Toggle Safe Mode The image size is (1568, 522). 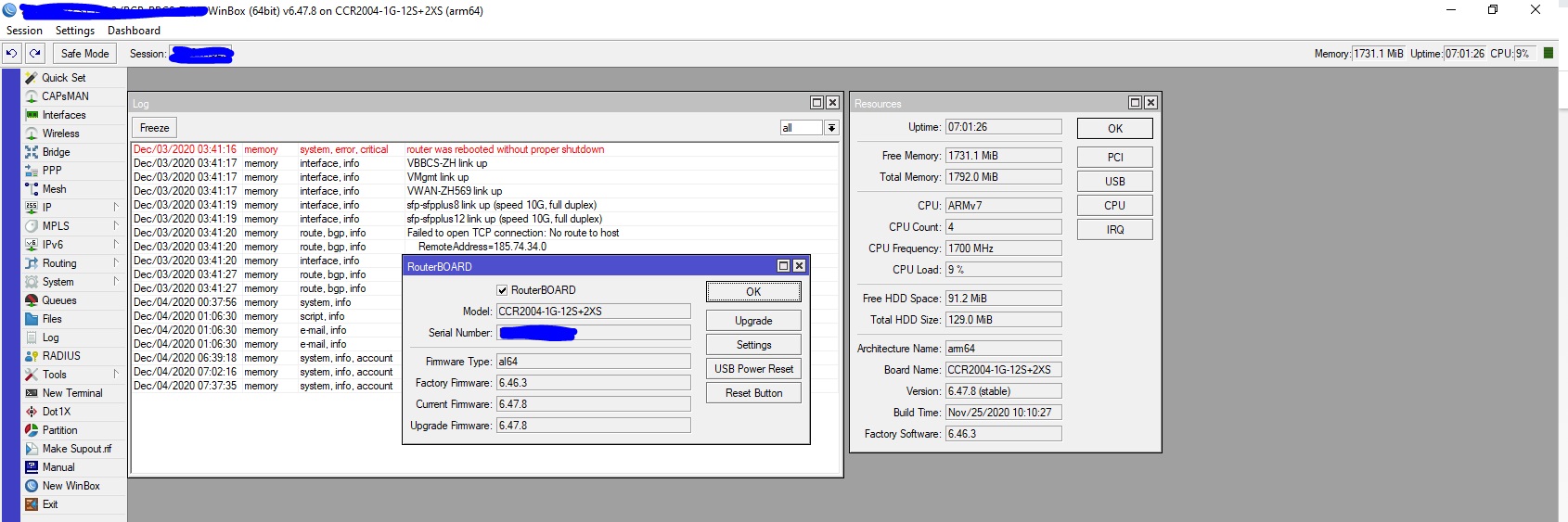tap(84, 54)
